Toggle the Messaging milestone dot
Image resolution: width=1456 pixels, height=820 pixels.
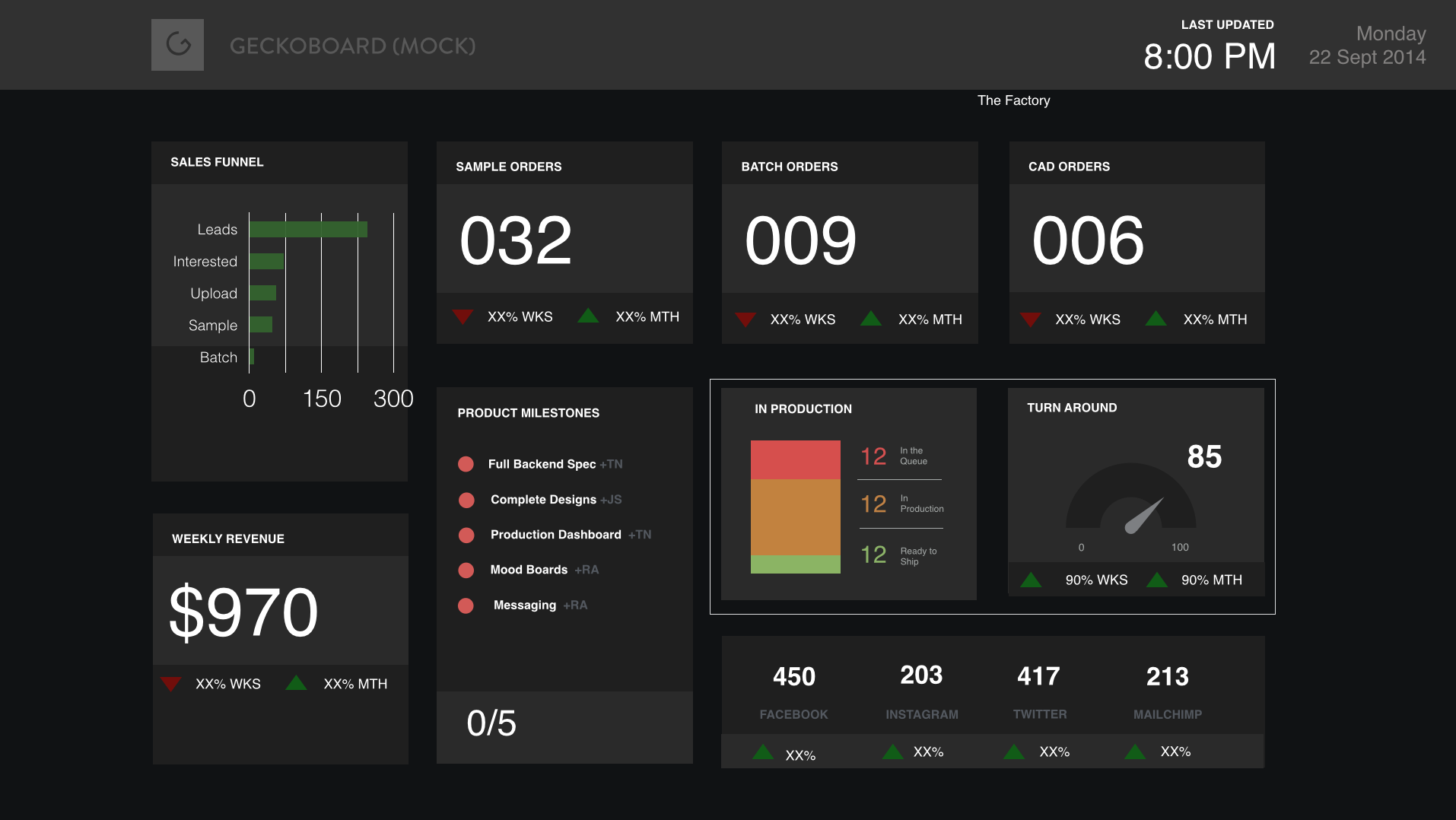point(466,605)
